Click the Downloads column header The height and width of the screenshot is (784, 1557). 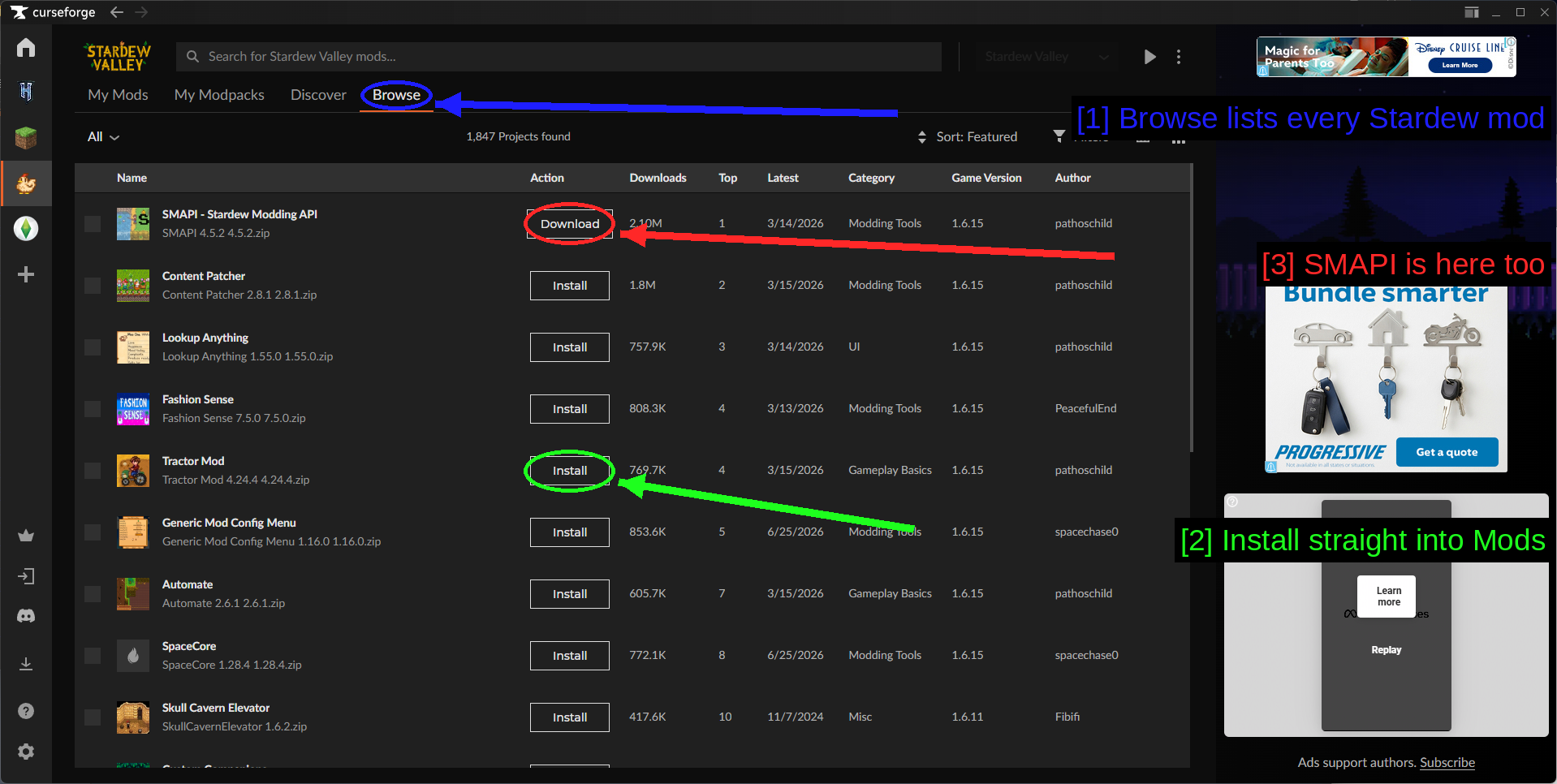pos(658,178)
